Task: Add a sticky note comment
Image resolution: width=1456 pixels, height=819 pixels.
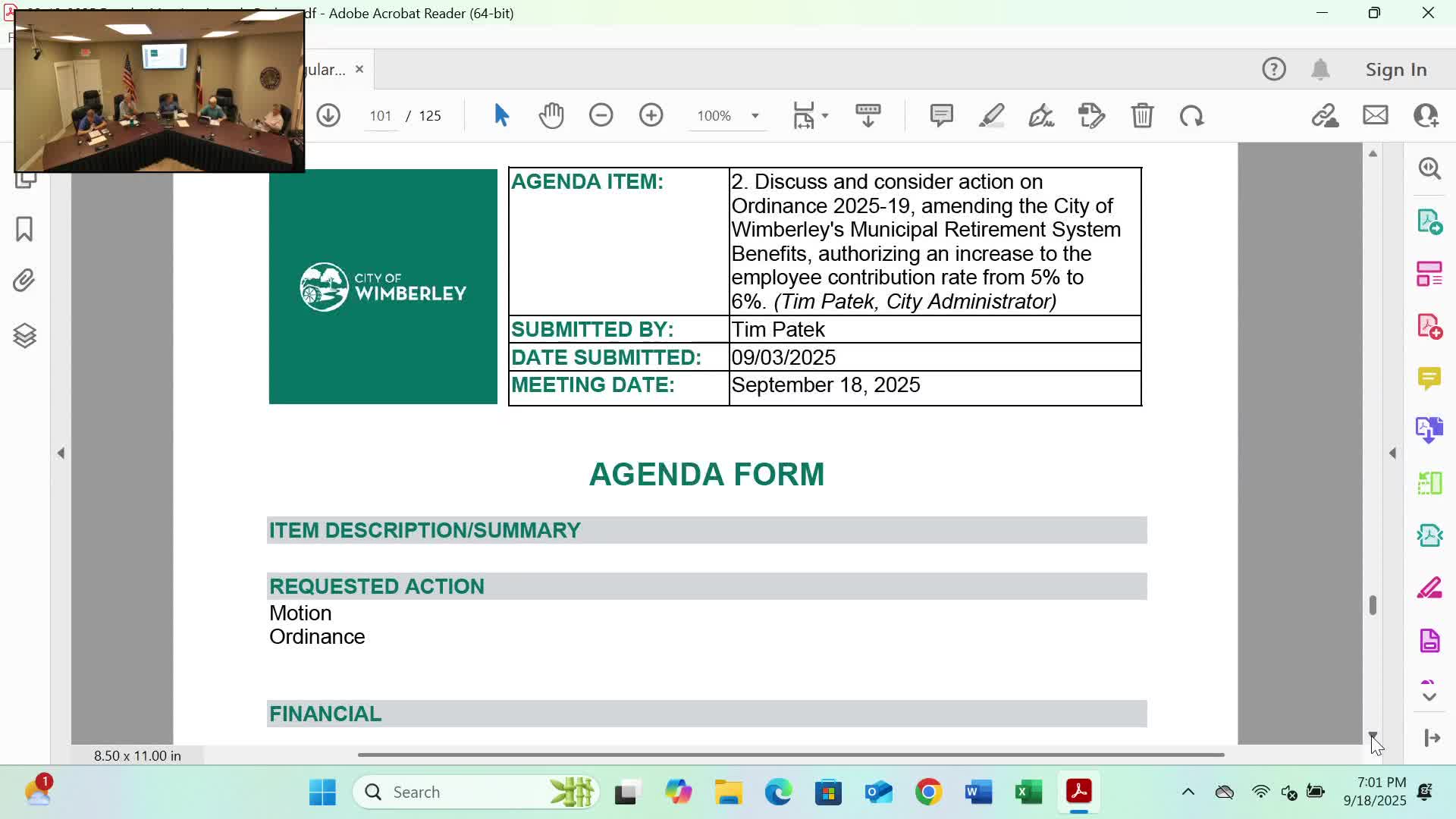Action: [x=941, y=115]
